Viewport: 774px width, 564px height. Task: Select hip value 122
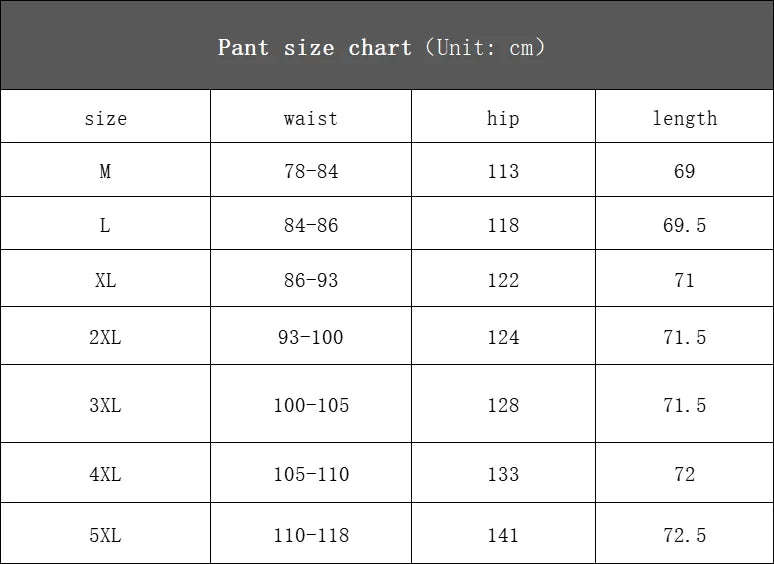tap(503, 280)
